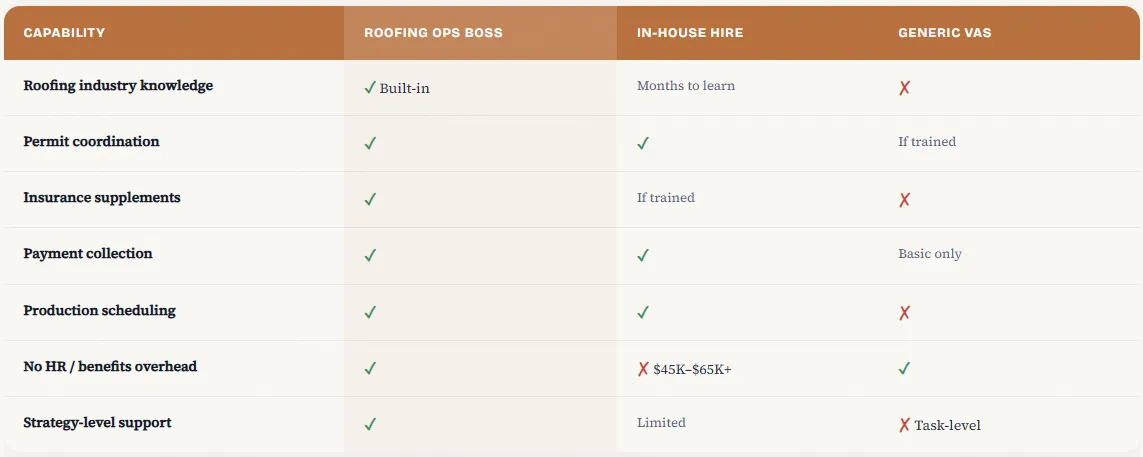Click green checkmark for Generic VAs HR overhead

(x=904, y=368)
